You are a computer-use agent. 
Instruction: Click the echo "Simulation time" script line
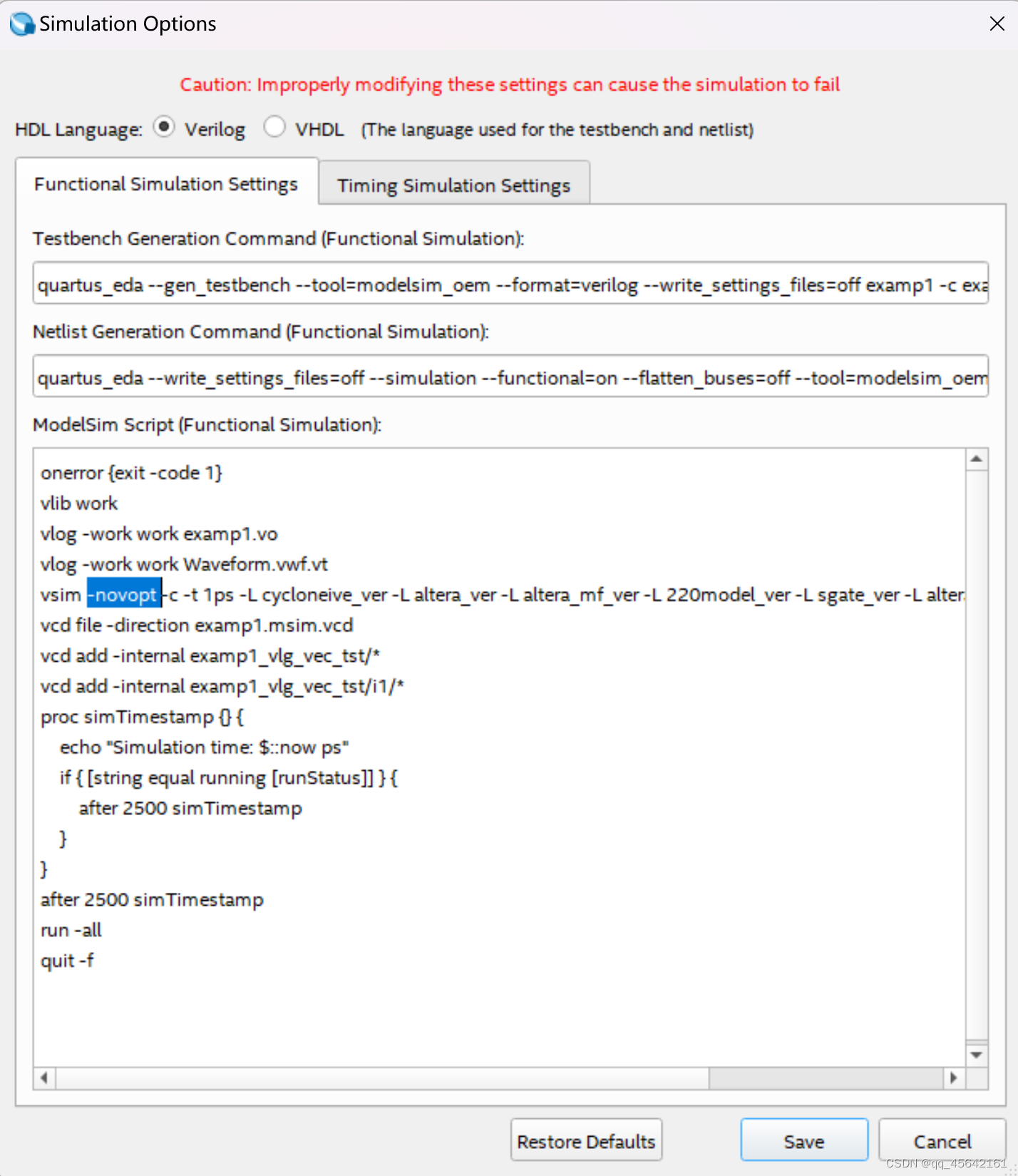coord(204,747)
